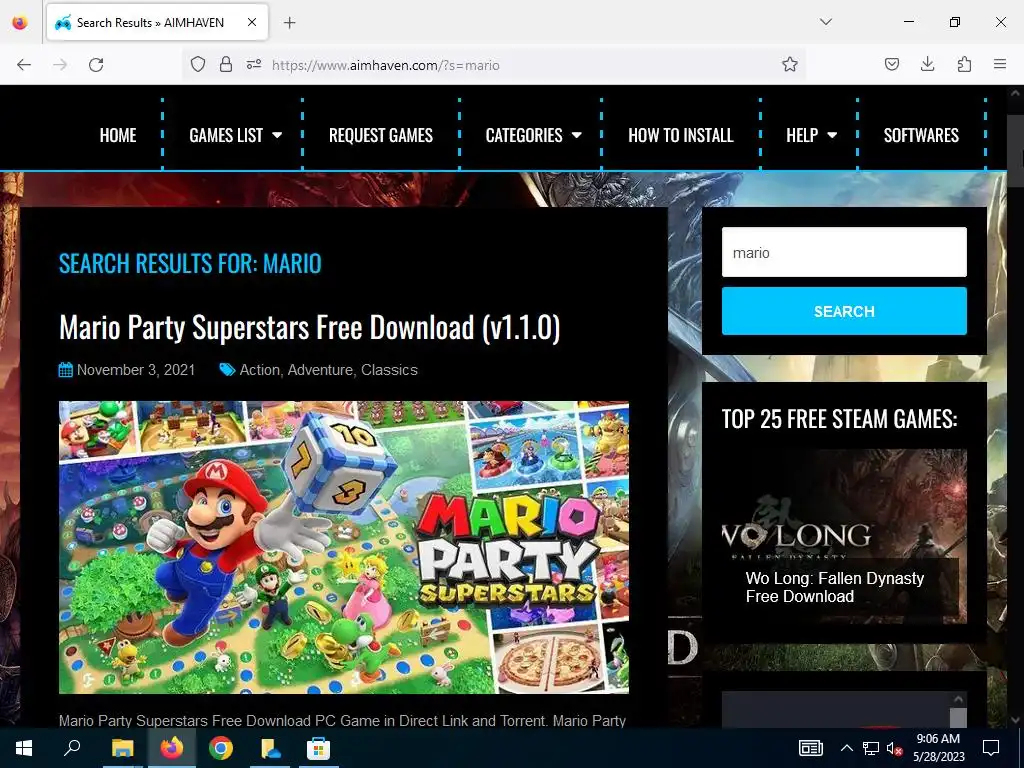Open the extensions puzzle-piece icon
1024x768 pixels.
click(964, 64)
